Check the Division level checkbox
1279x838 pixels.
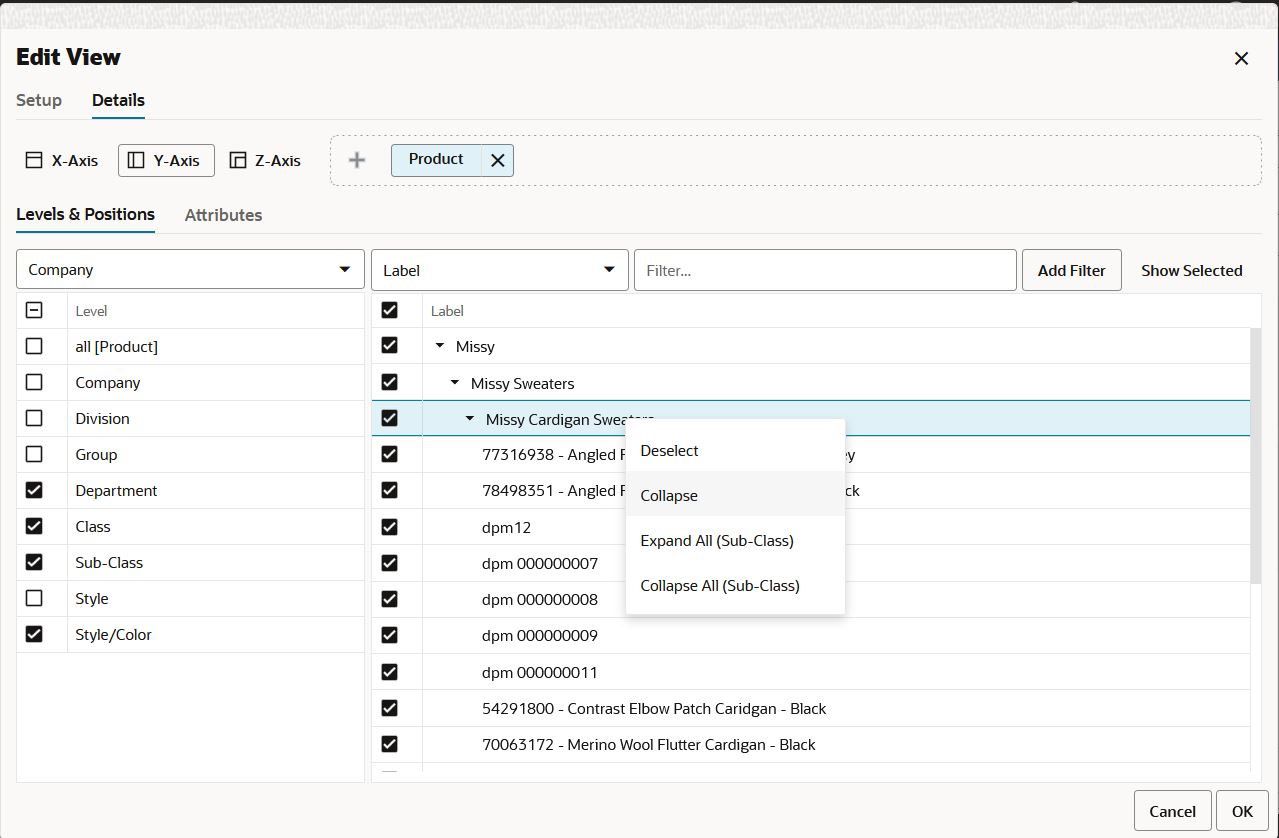34,418
